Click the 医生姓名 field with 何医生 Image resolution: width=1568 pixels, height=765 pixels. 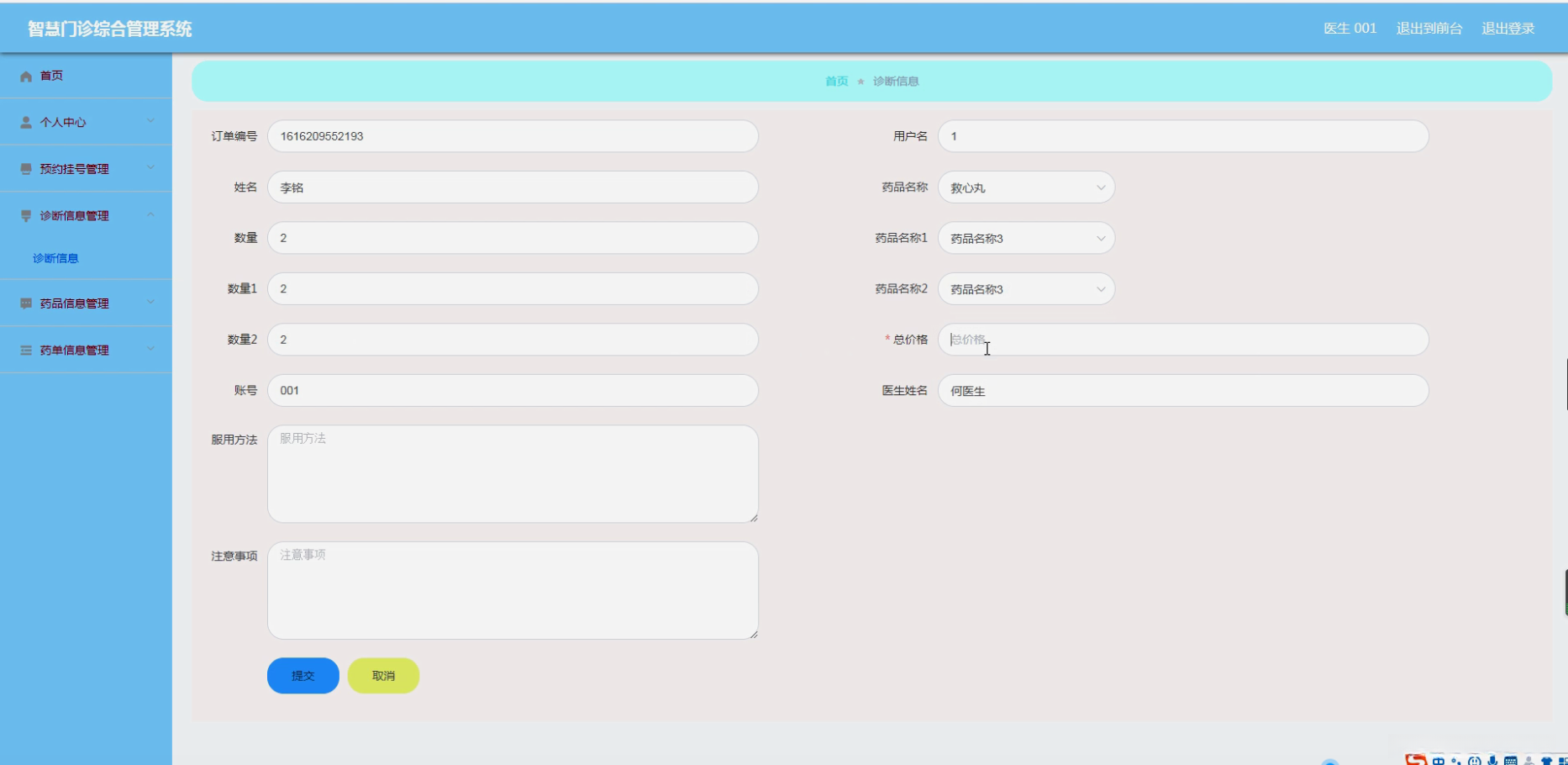[x=1183, y=391]
